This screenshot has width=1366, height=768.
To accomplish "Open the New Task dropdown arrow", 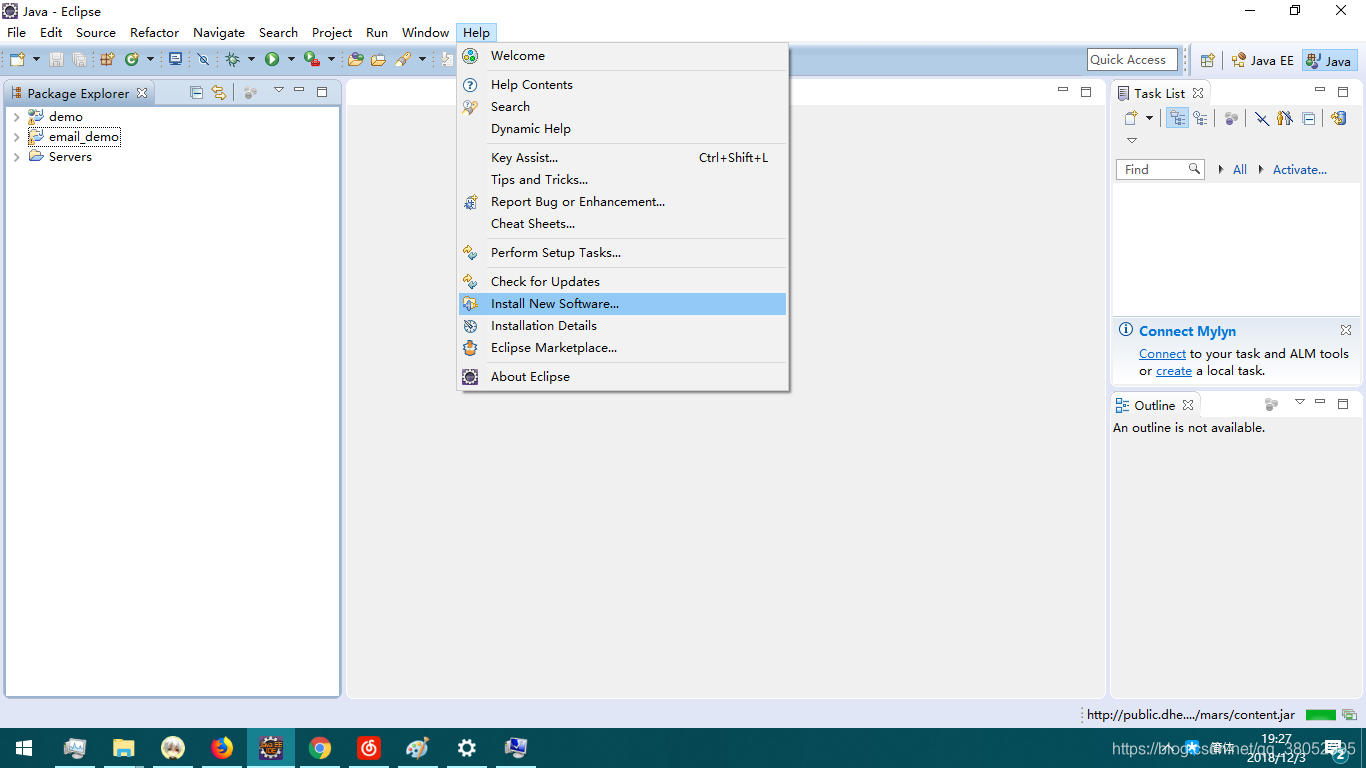I will 1149,118.
